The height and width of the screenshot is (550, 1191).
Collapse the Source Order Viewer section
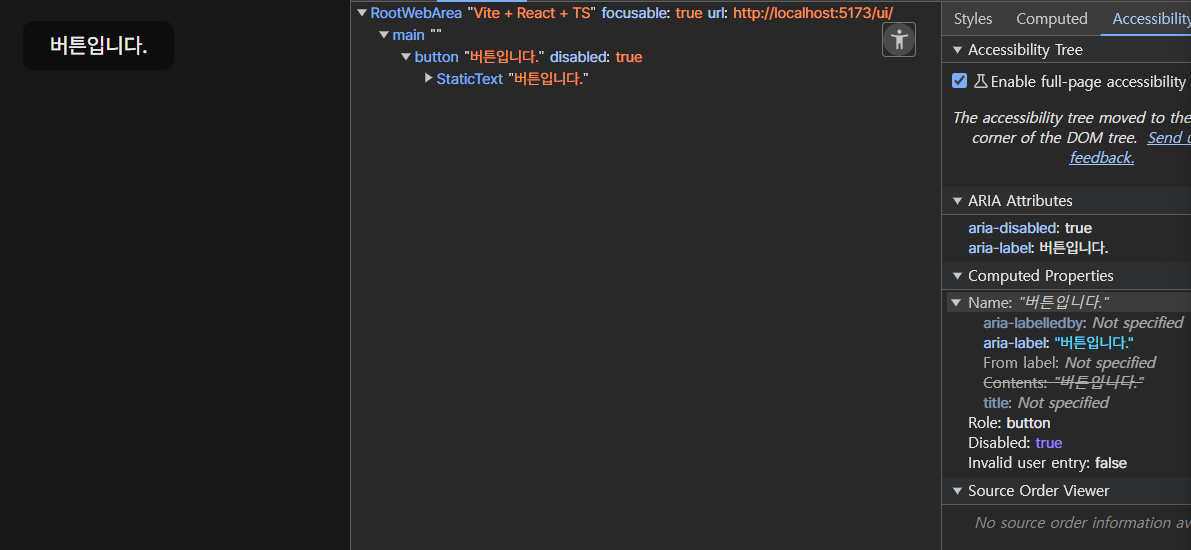point(957,491)
